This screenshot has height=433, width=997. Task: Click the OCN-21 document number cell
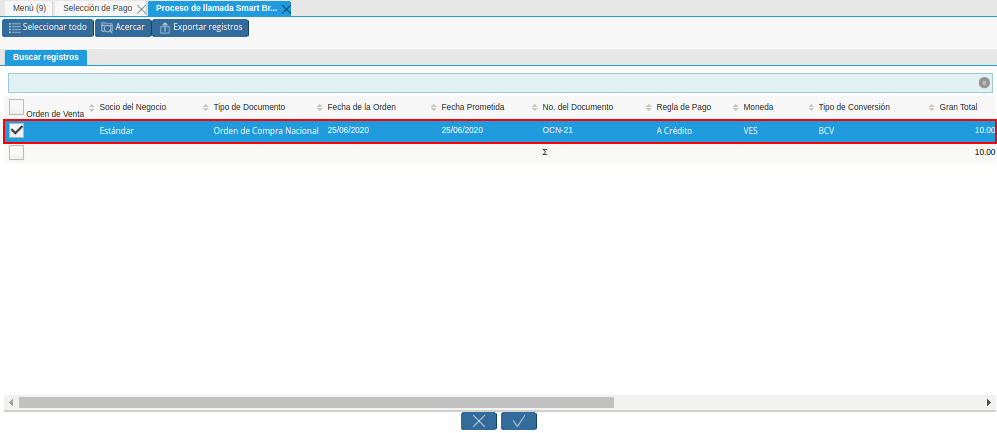click(x=558, y=130)
